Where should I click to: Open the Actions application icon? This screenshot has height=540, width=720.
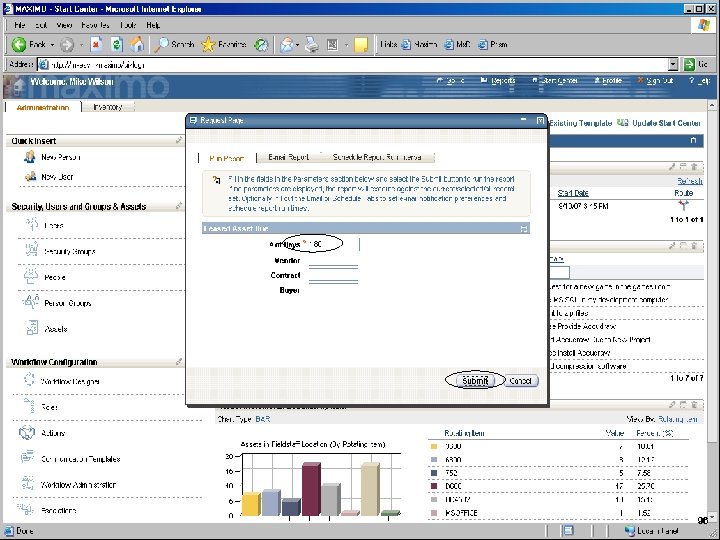pyautogui.click(x=27, y=433)
